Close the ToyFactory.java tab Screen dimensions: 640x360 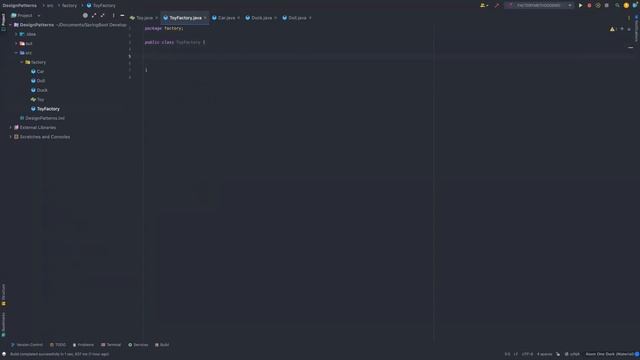coord(205,18)
